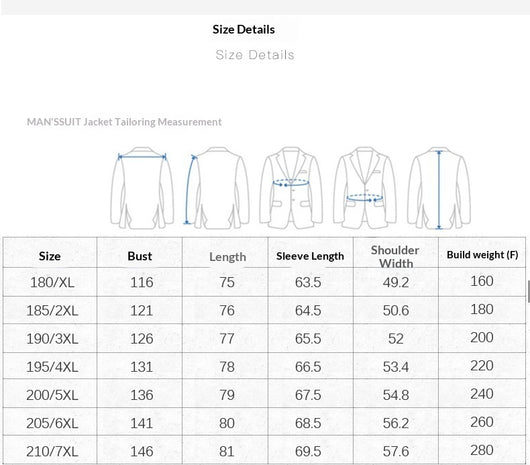Click bust value '121'
The width and height of the screenshot is (530, 465).
click(142, 311)
